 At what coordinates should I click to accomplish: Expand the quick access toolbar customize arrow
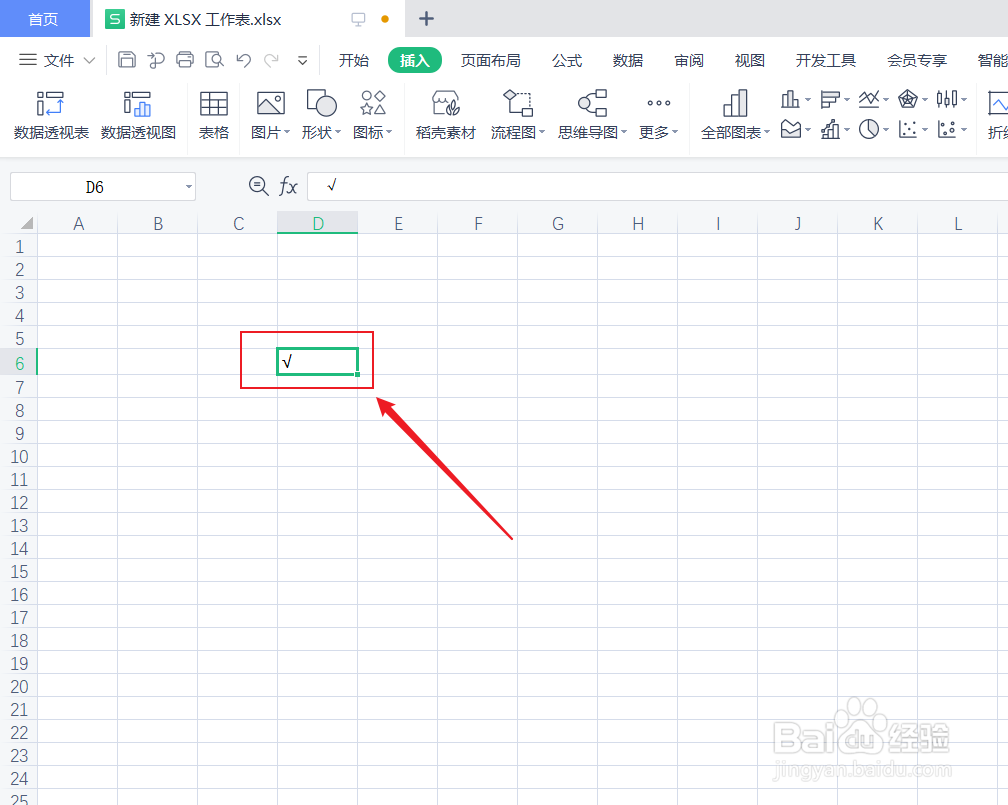pyautogui.click(x=302, y=61)
